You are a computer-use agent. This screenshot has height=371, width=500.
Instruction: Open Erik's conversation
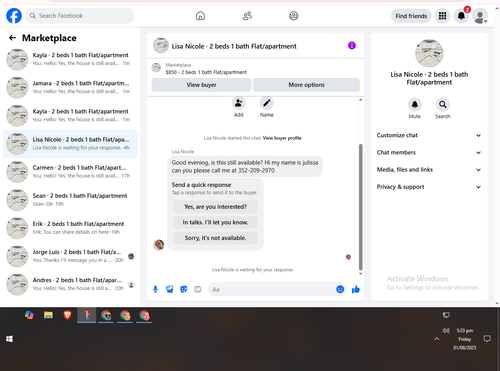70,228
